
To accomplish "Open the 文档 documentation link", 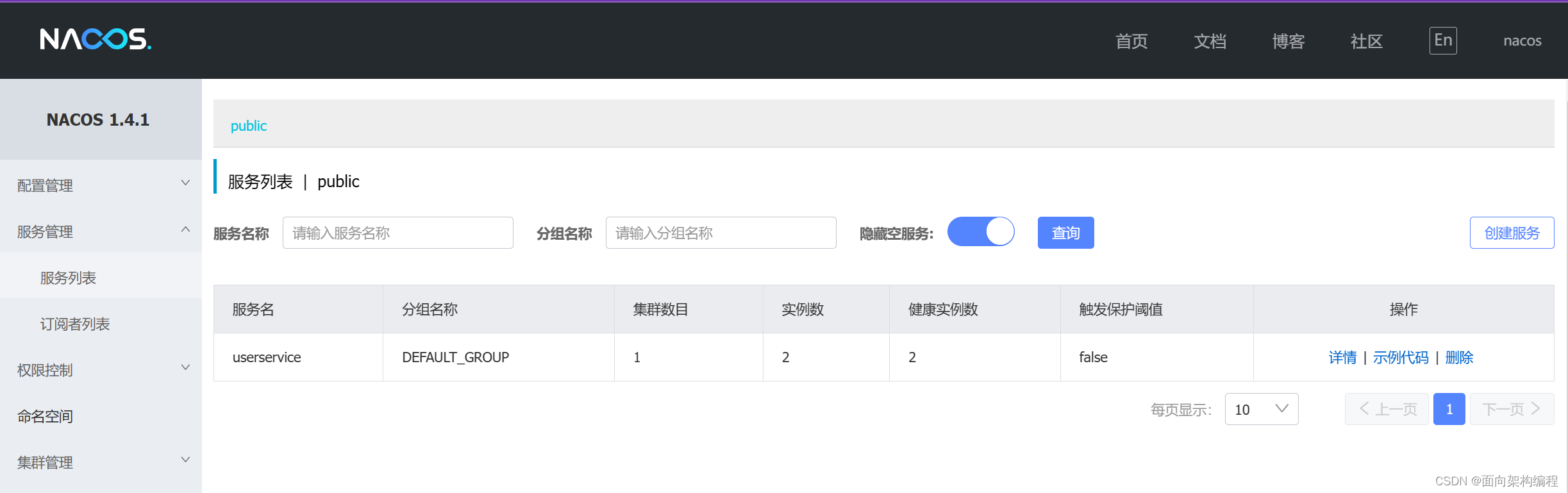I will (x=1210, y=41).
